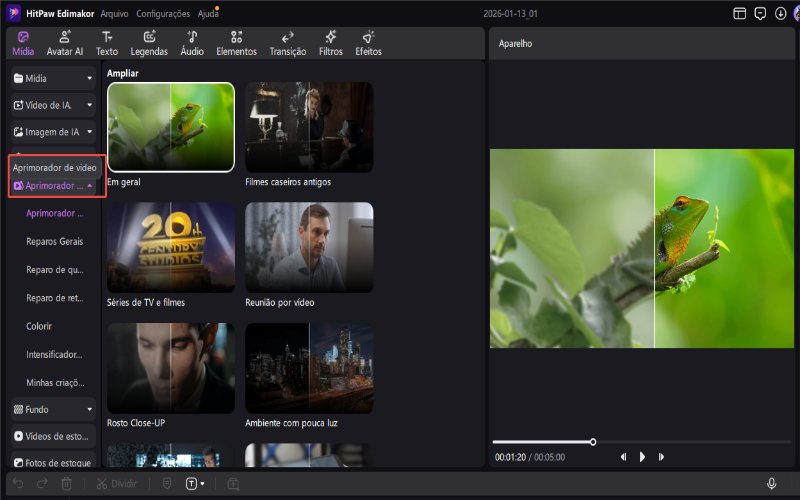
Task: Select Reparos Gerais in the sidebar
Action: click(54, 241)
